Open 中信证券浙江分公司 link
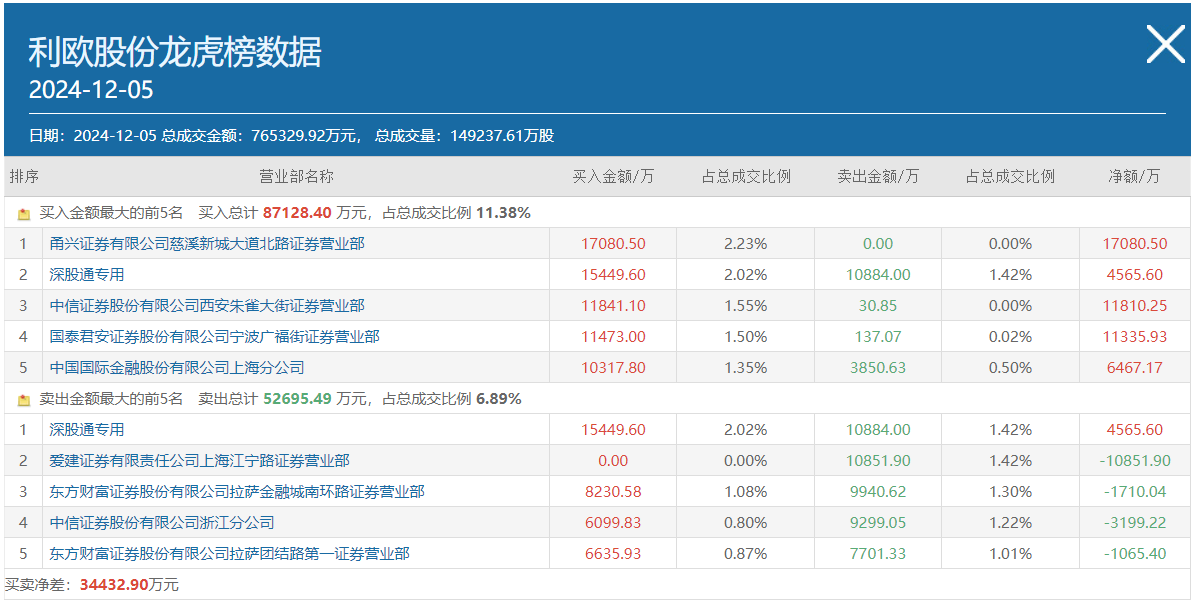Viewport: 1194px width, 602px height. click(x=162, y=523)
